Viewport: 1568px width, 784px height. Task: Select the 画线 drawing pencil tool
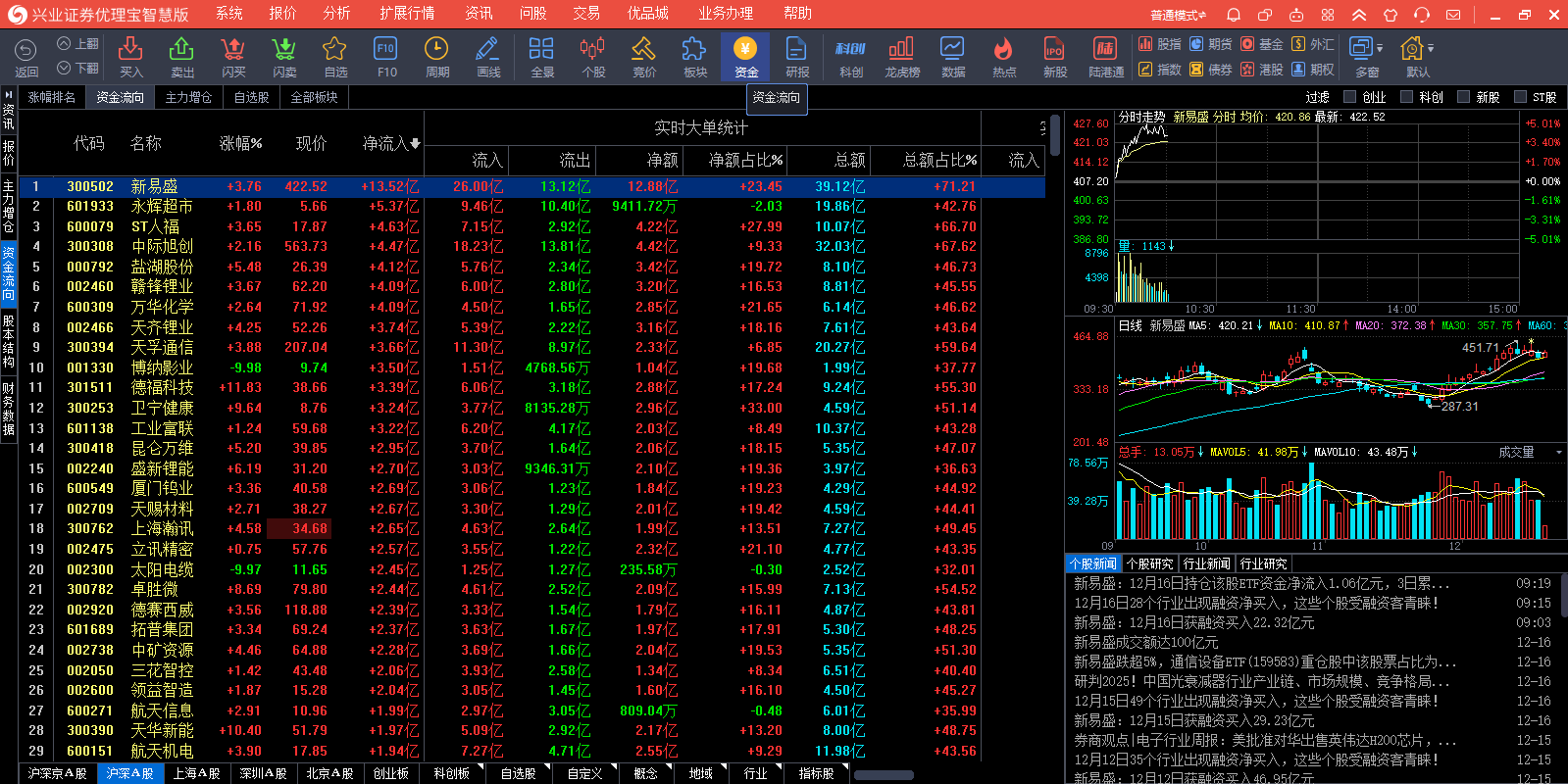pos(487,56)
